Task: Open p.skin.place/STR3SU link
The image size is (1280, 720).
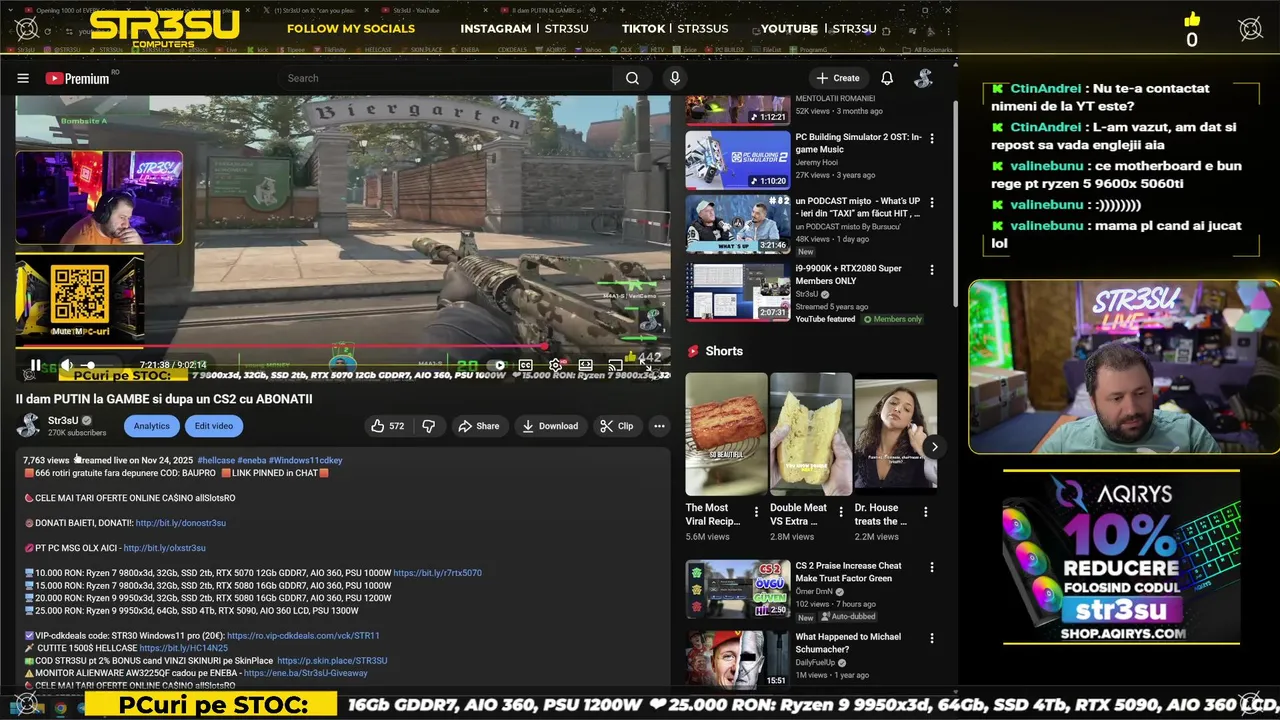Action: (332, 661)
